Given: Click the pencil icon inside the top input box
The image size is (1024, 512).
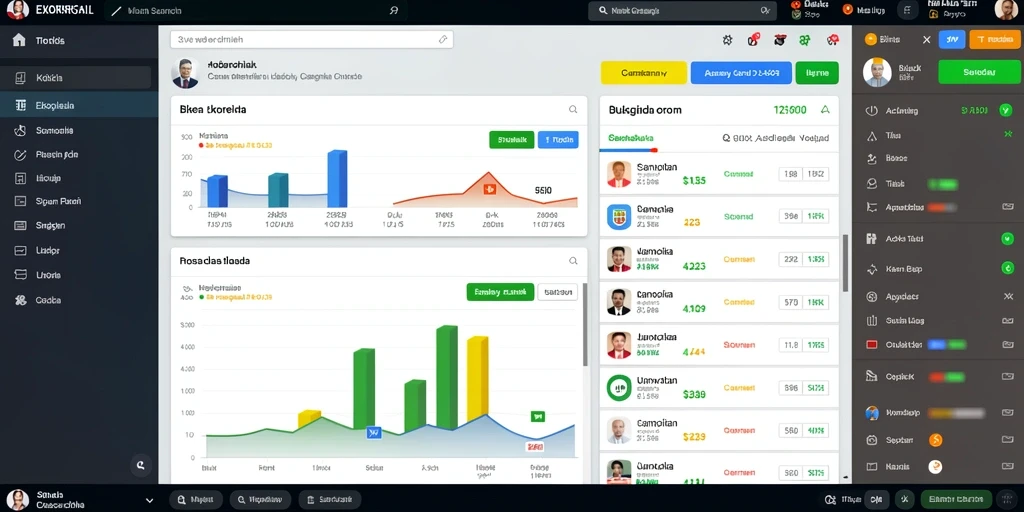Looking at the screenshot, I should 443,39.
